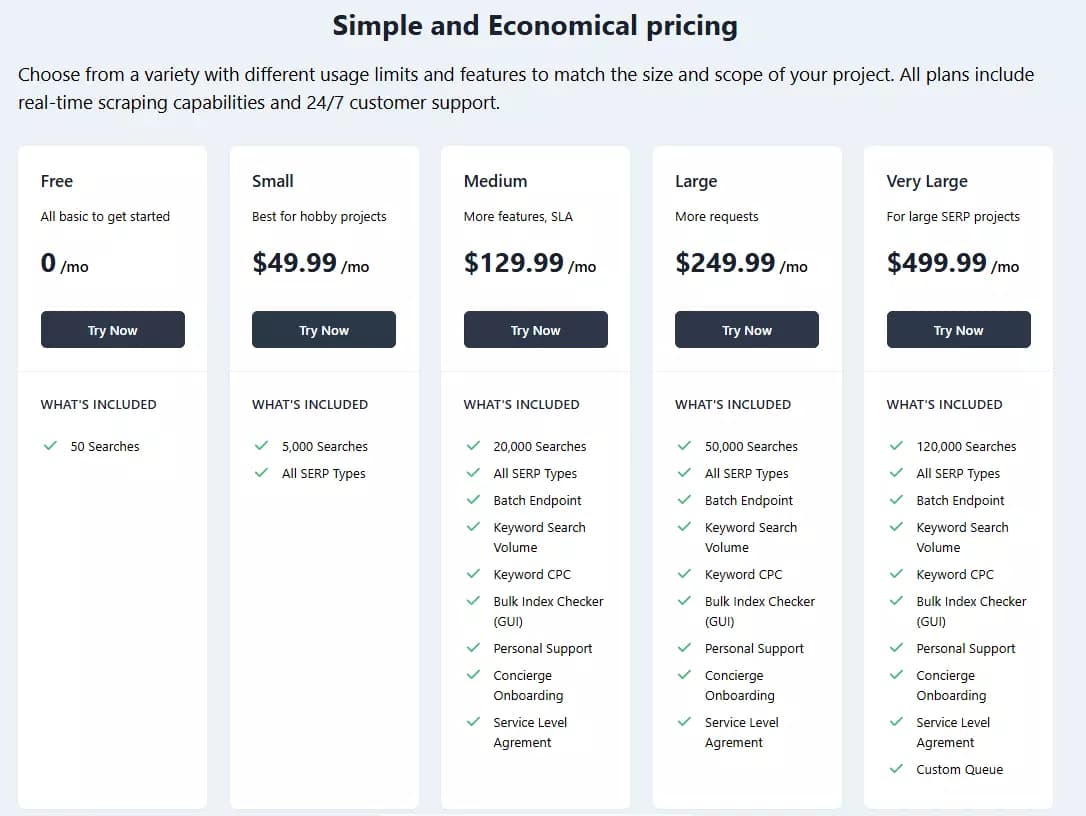Click the Simple and Economical pricing title
Viewport: 1086px width, 816px height.
coord(534,25)
